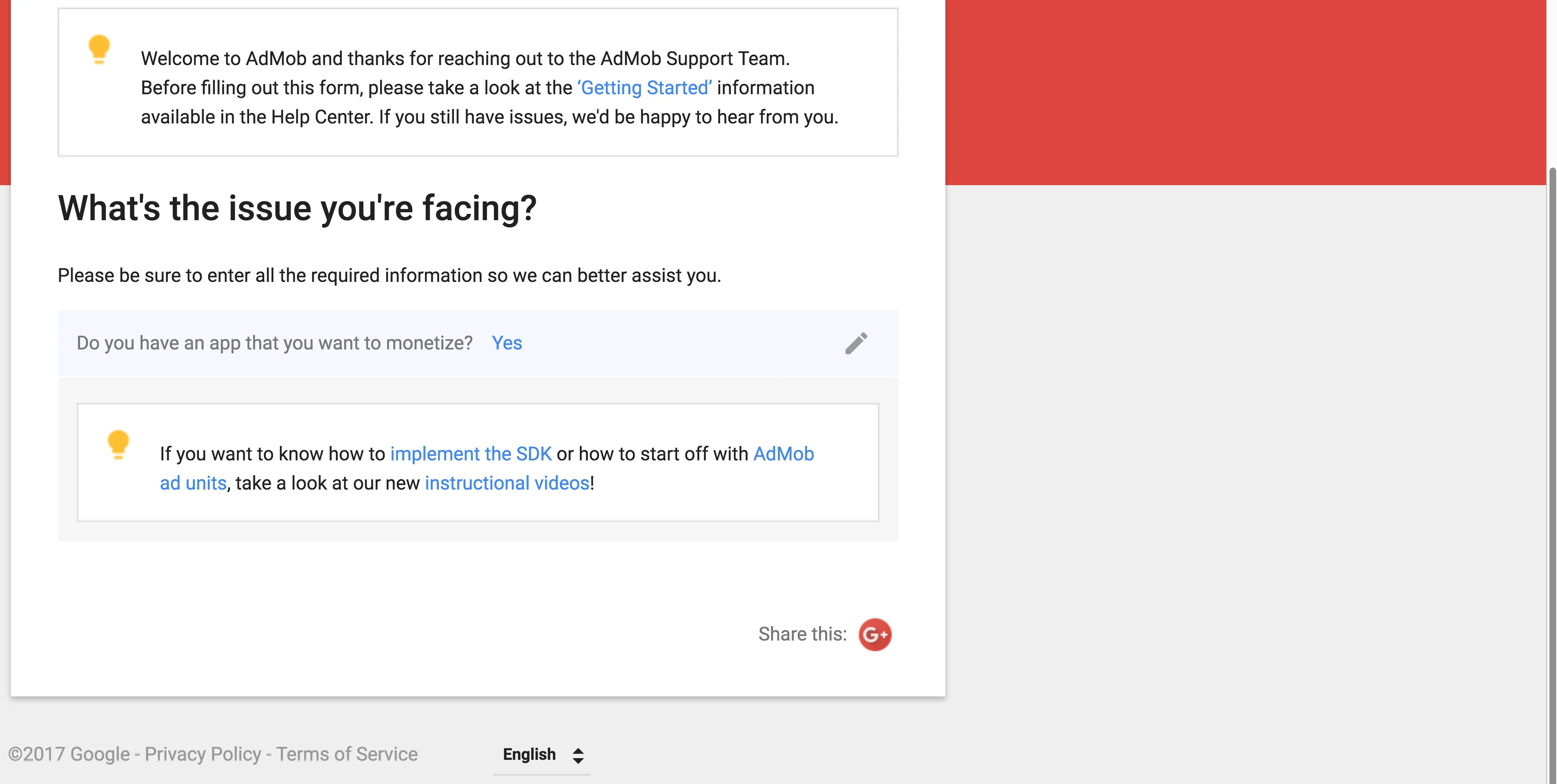
Task: Open the 'Getting Started' link
Action: pos(644,88)
